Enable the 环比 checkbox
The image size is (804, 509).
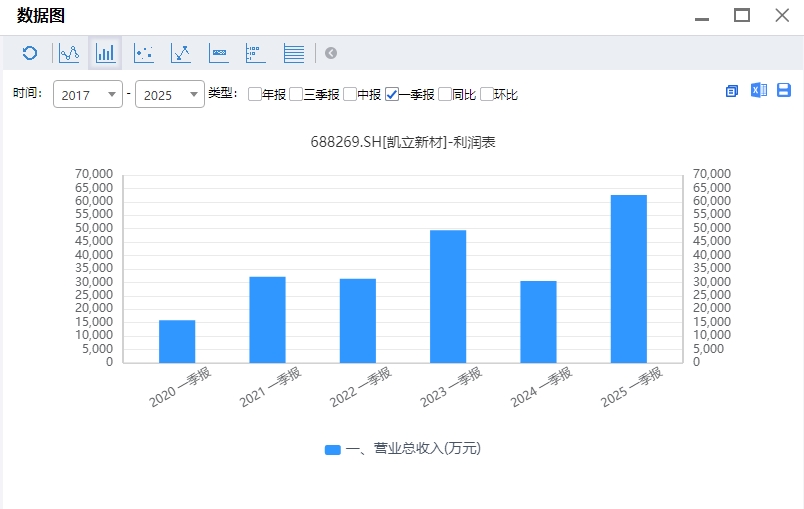(x=487, y=94)
